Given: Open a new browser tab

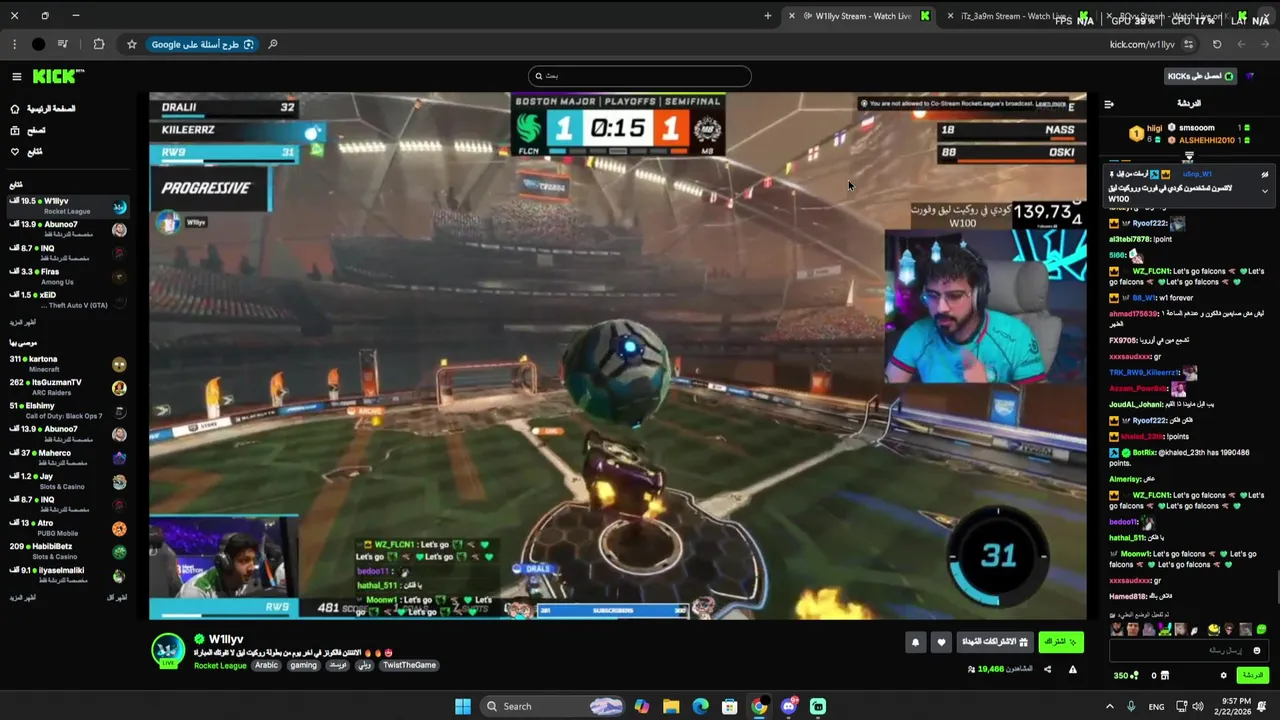Looking at the screenshot, I should [768, 16].
